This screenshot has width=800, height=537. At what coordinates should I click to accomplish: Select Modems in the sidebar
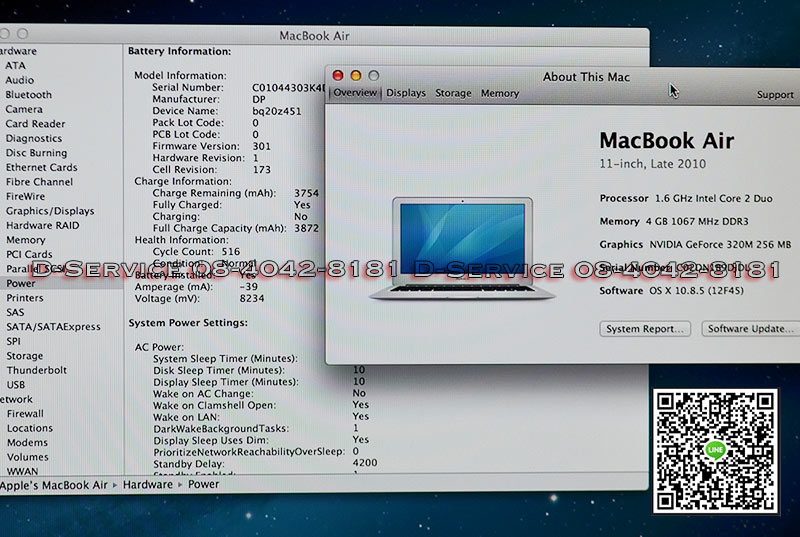pyautogui.click(x=27, y=443)
